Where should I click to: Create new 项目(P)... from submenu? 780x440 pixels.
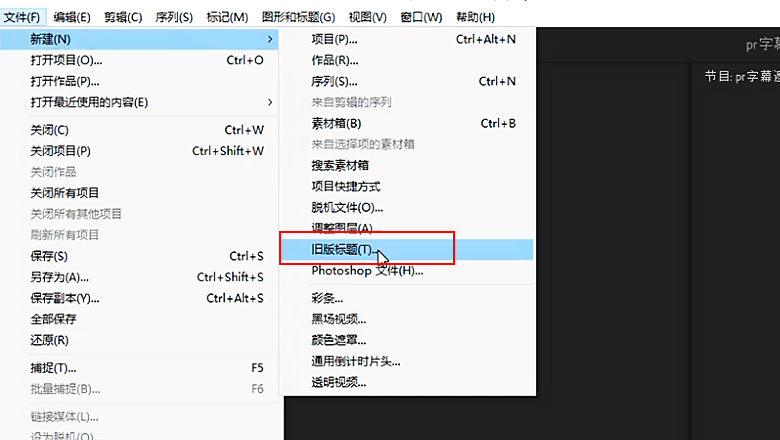click(407, 39)
